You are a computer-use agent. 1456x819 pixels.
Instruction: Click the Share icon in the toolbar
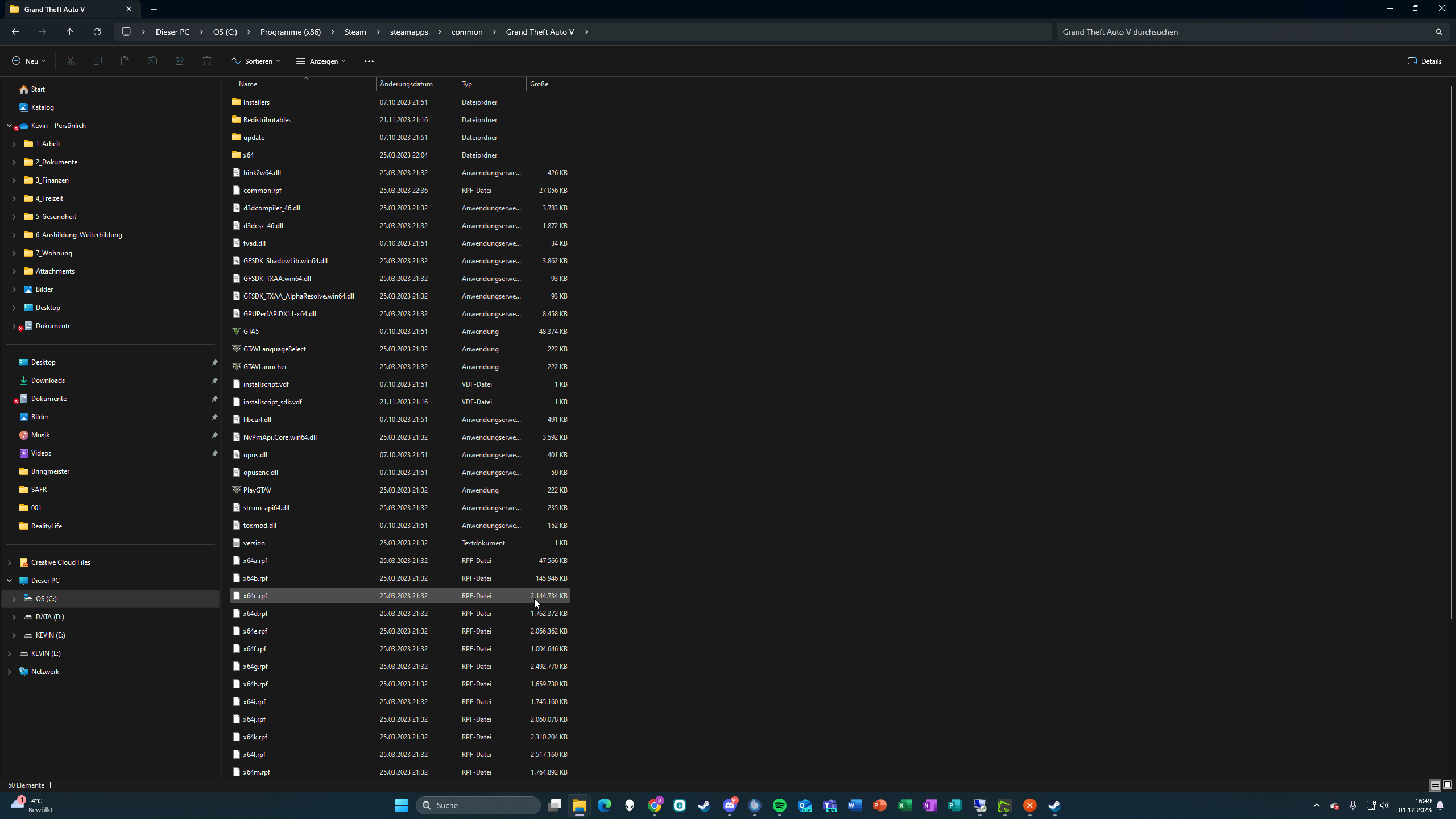point(179,61)
